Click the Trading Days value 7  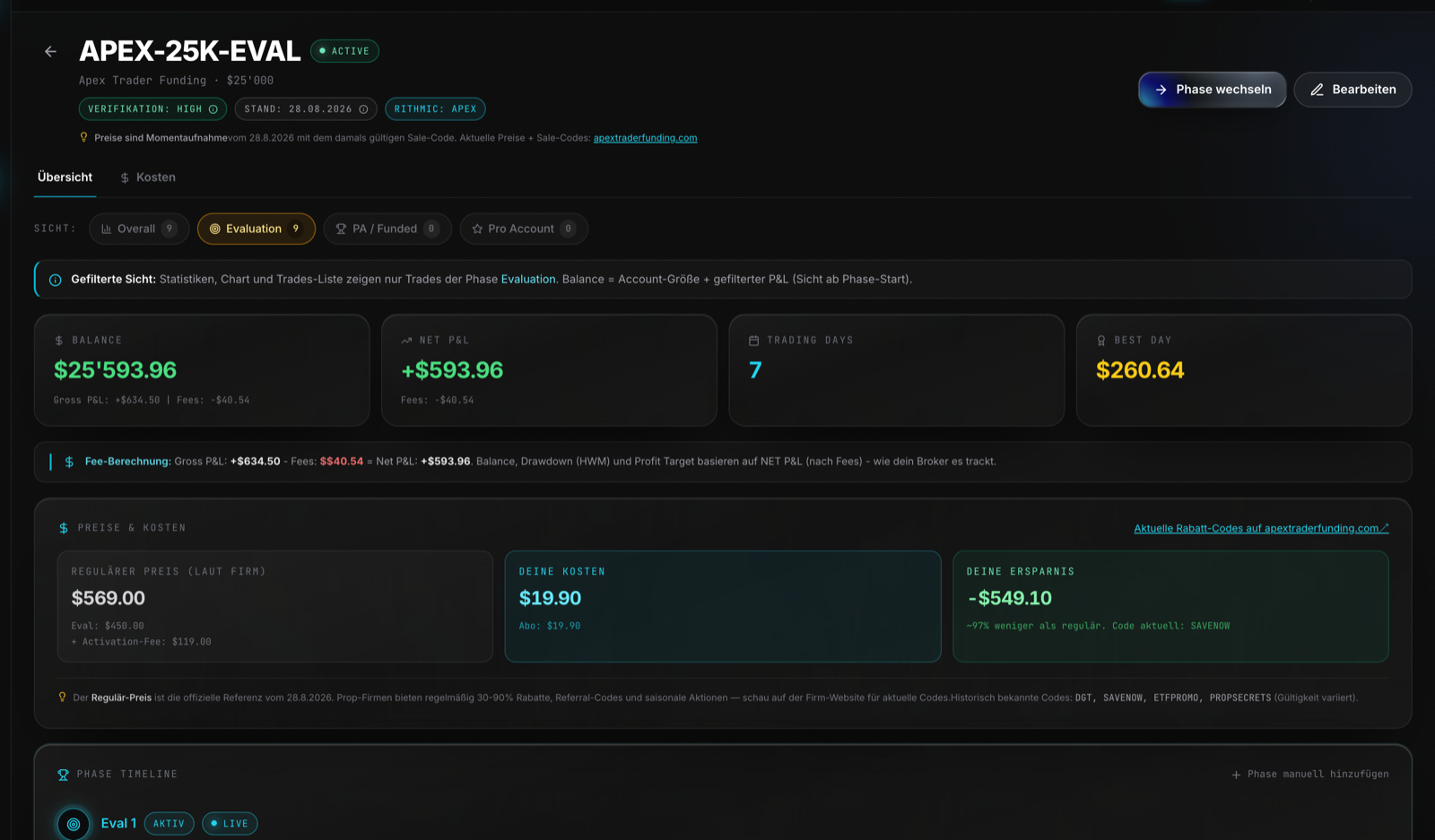point(755,370)
